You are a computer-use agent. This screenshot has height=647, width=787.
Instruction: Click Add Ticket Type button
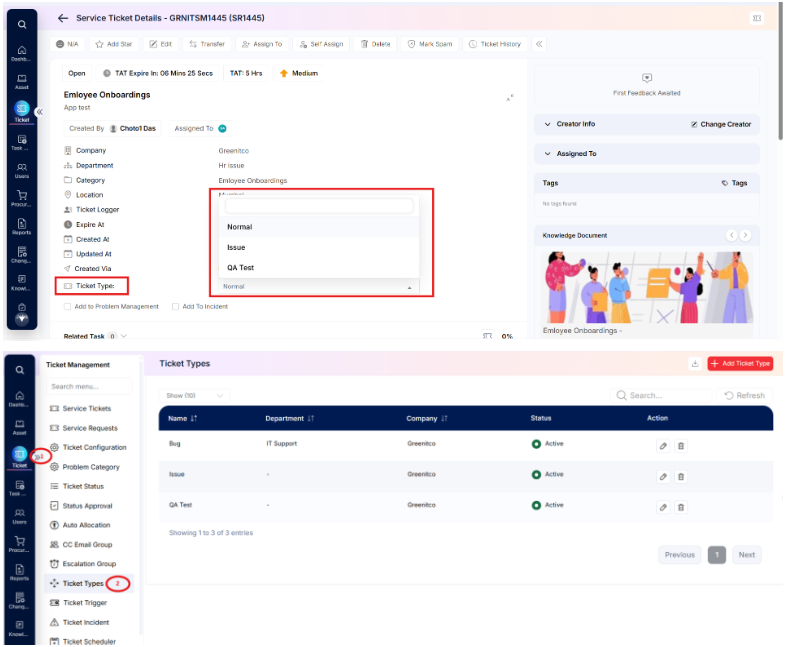point(740,363)
